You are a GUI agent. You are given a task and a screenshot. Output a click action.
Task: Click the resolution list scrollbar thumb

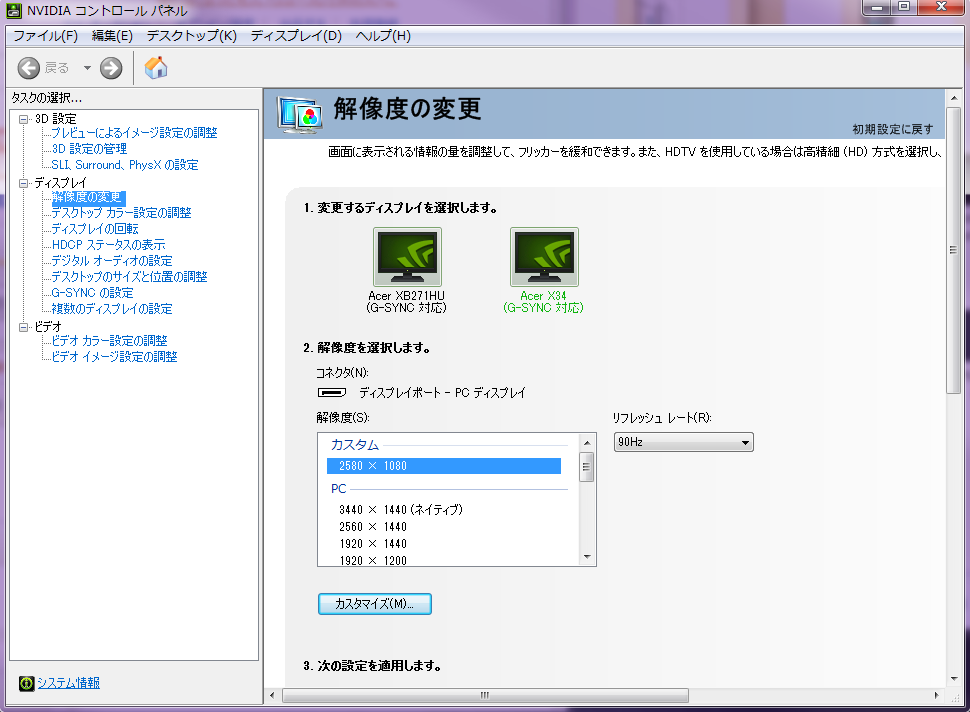(587, 467)
